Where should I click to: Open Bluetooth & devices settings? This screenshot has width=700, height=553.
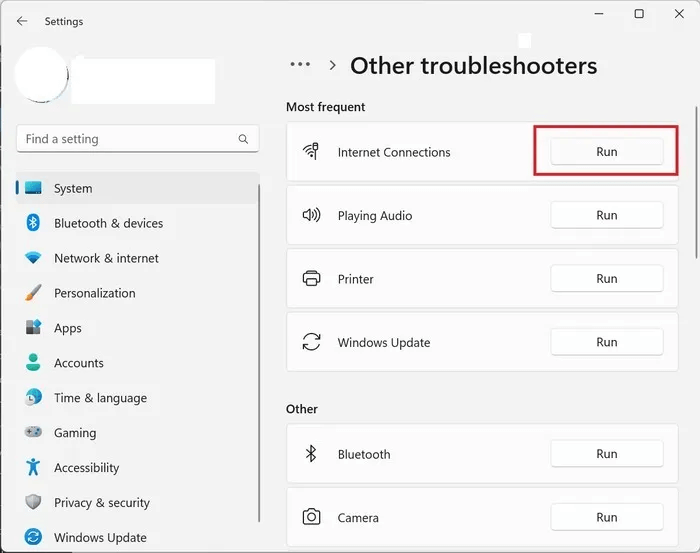[x=138, y=223]
